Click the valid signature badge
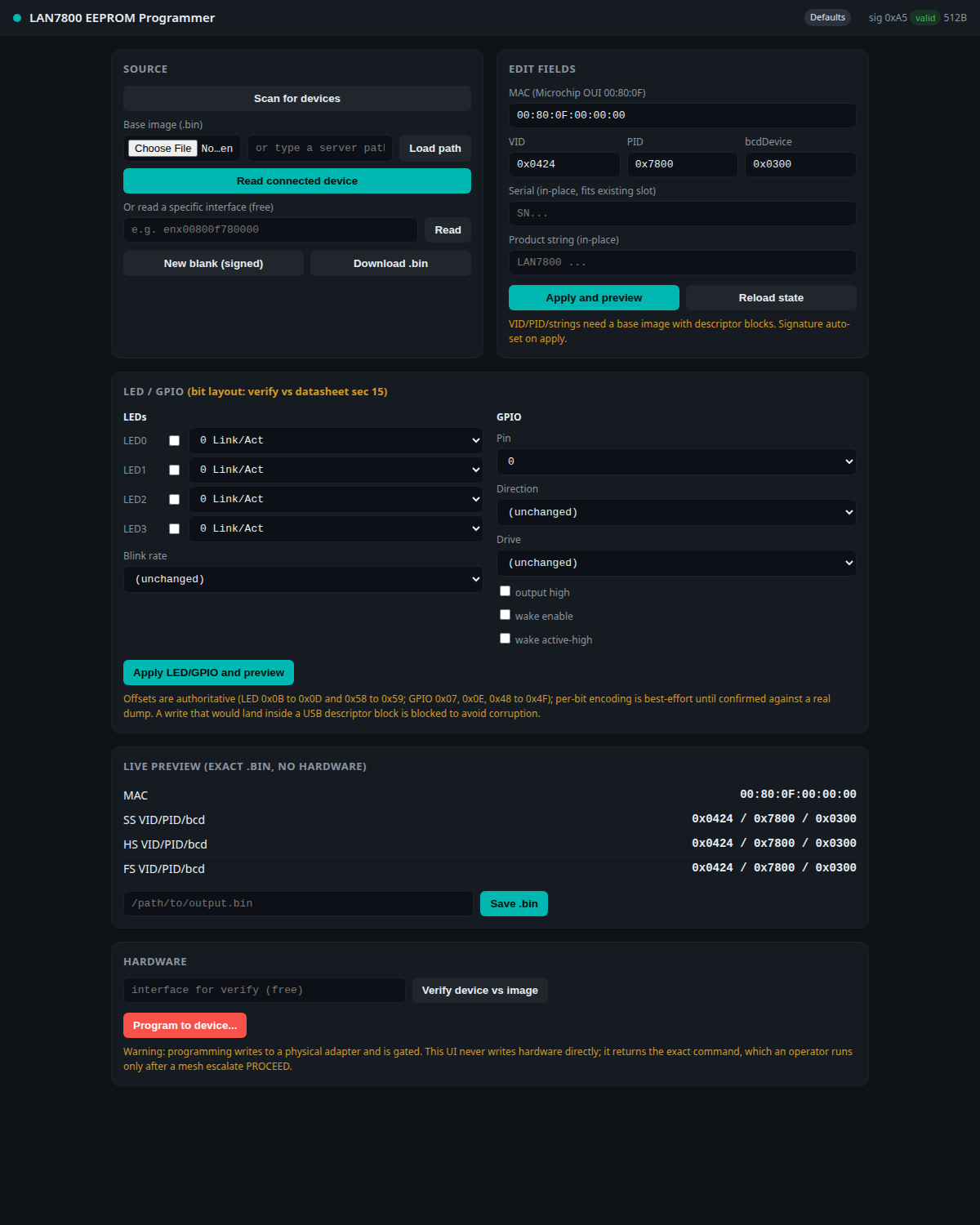This screenshot has height=1225, width=980. [x=925, y=18]
